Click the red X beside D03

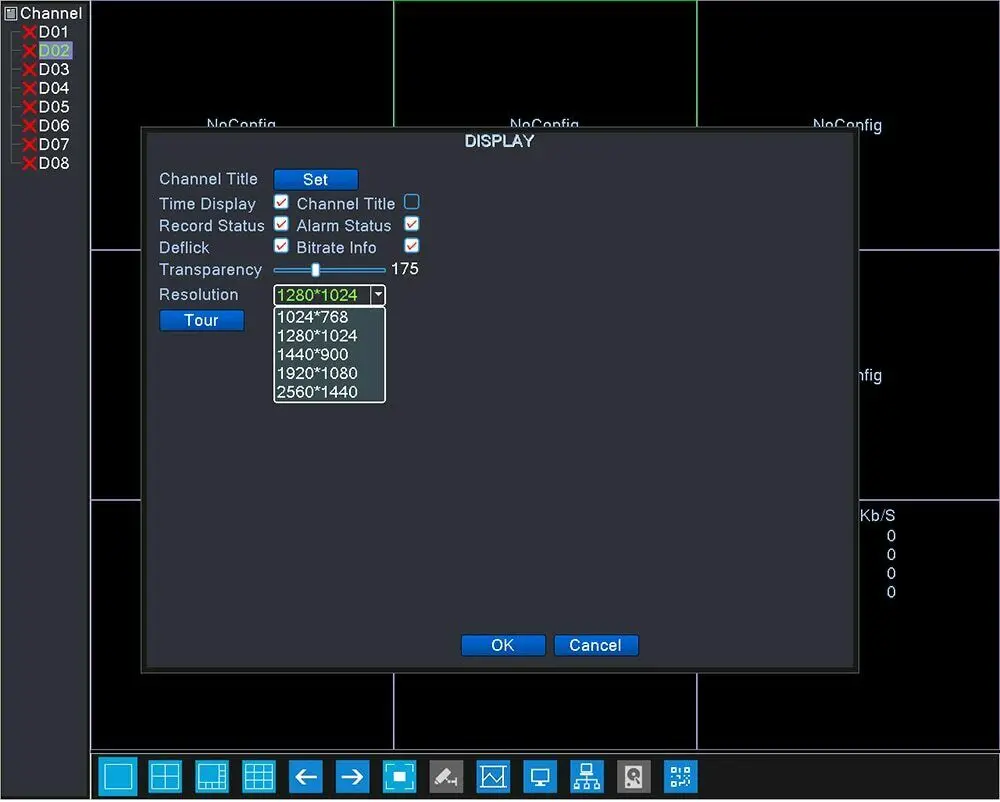point(29,69)
